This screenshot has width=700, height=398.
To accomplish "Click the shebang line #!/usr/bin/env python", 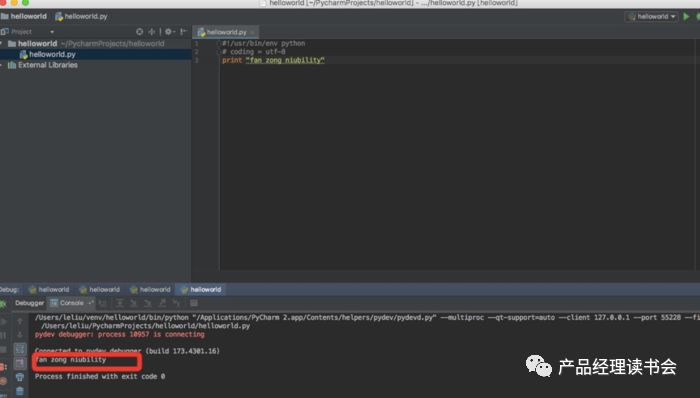I will tap(264, 43).
